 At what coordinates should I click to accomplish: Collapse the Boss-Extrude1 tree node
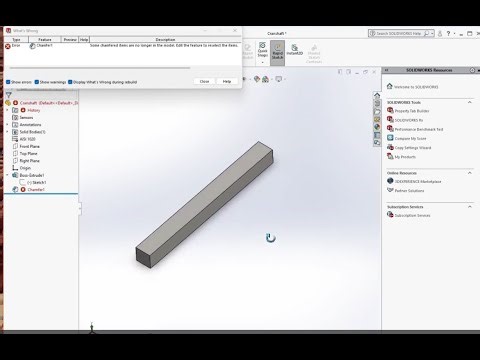(x=7, y=175)
